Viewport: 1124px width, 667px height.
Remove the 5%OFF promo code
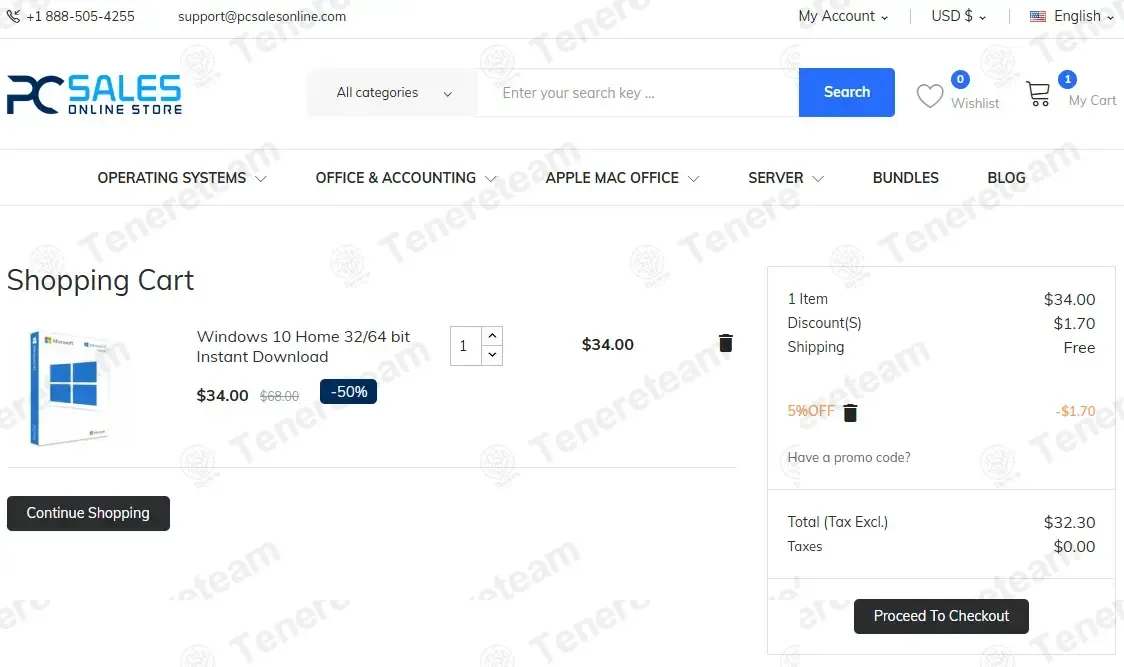tap(850, 413)
